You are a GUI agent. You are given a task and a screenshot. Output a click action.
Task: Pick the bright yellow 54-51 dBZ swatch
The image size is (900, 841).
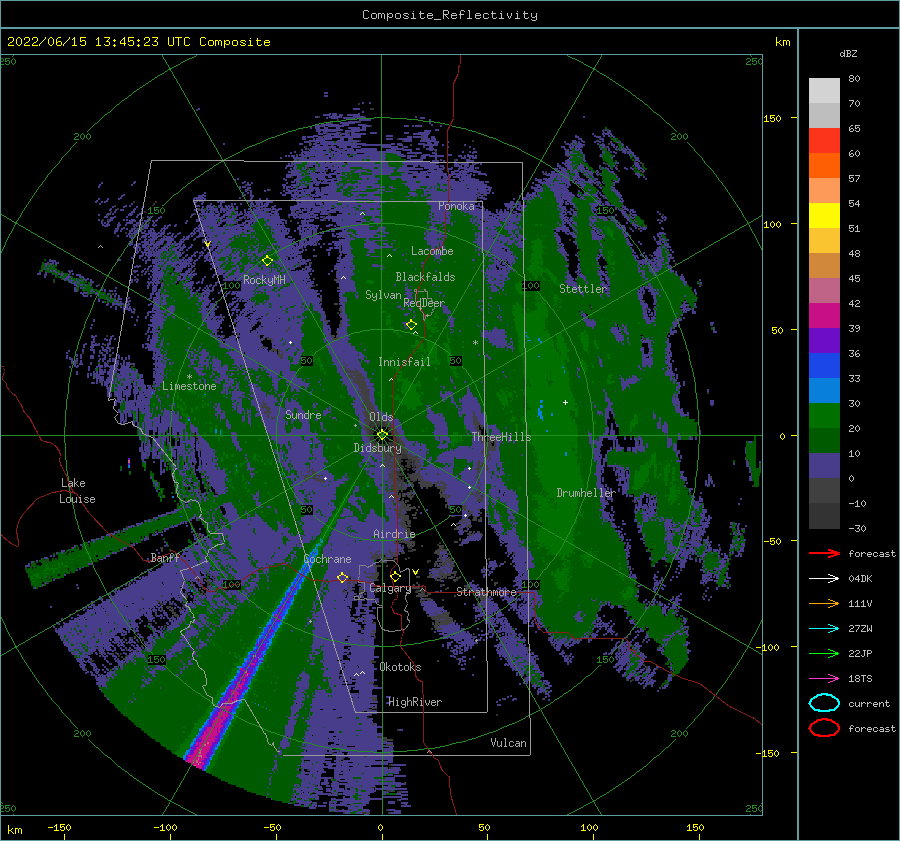824,215
